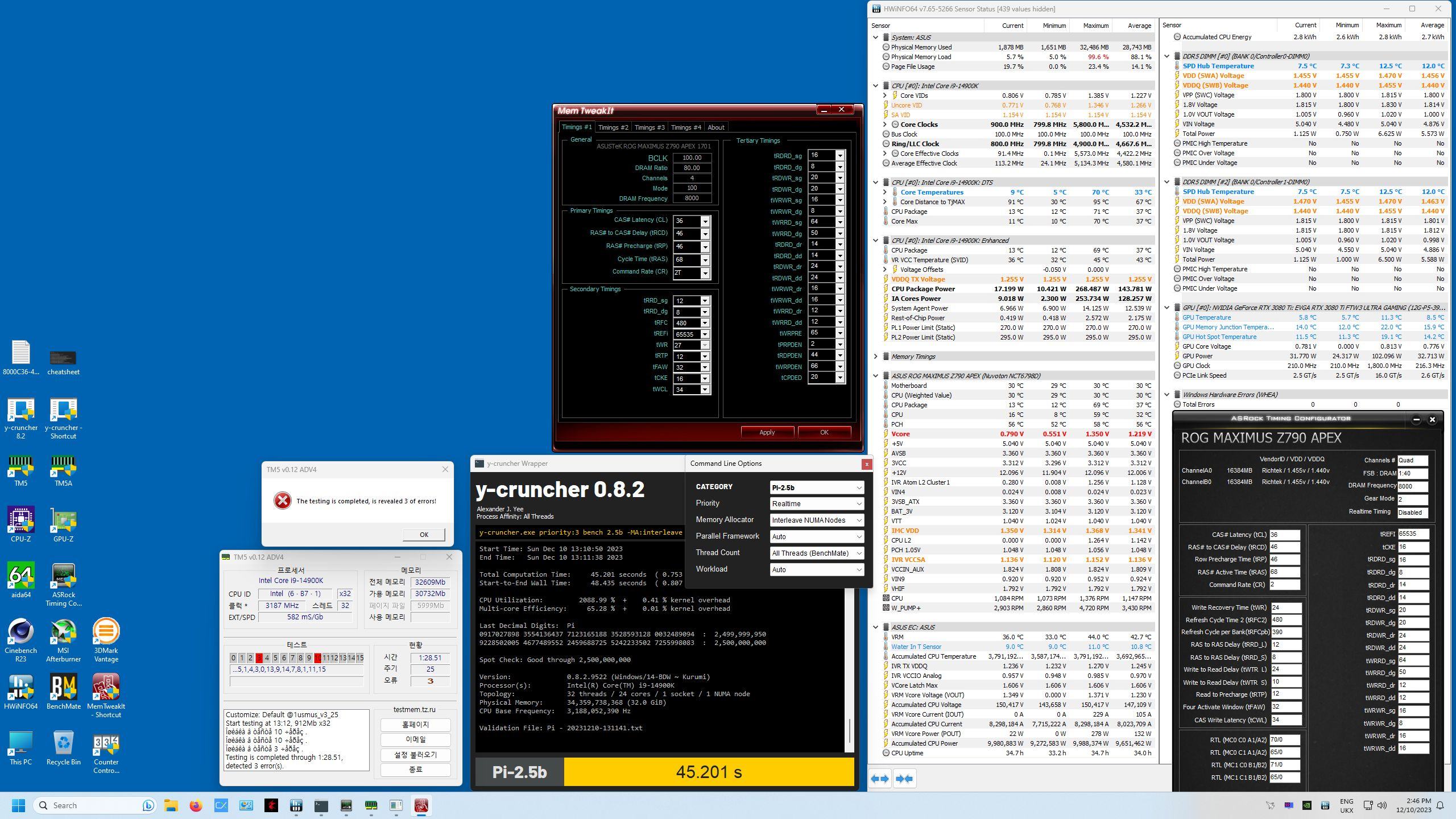Launch HWiNFO64 desktop shortcut
Viewport: 1456px width, 819px height.
pos(21,692)
